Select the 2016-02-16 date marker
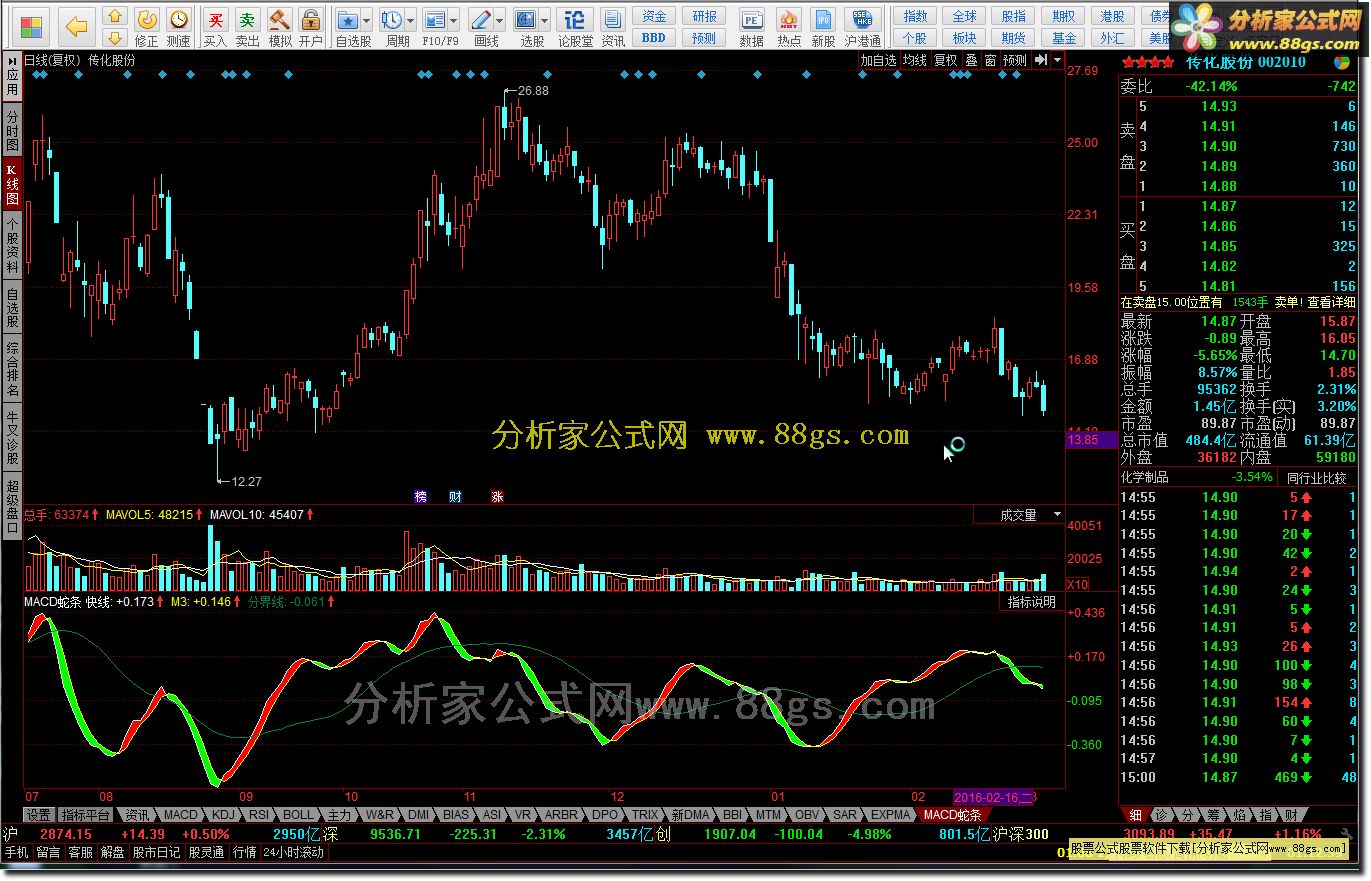 [994, 797]
